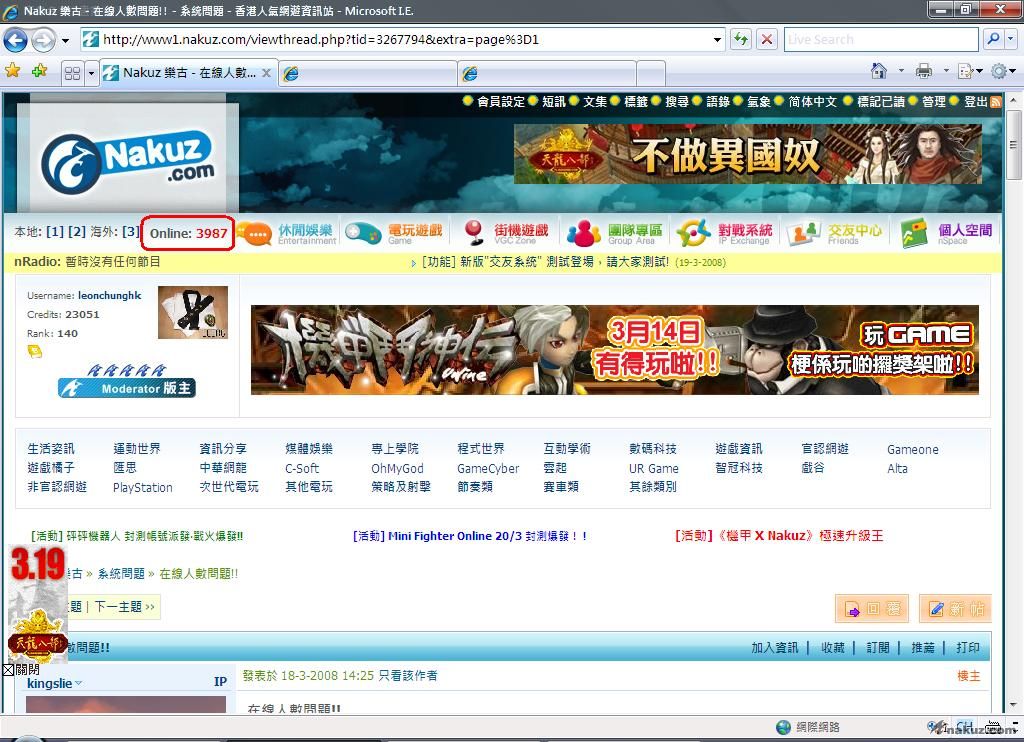This screenshot has height=742, width=1024.
Task: Close the Nakuz tab
Action: pyautogui.click(x=266, y=73)
